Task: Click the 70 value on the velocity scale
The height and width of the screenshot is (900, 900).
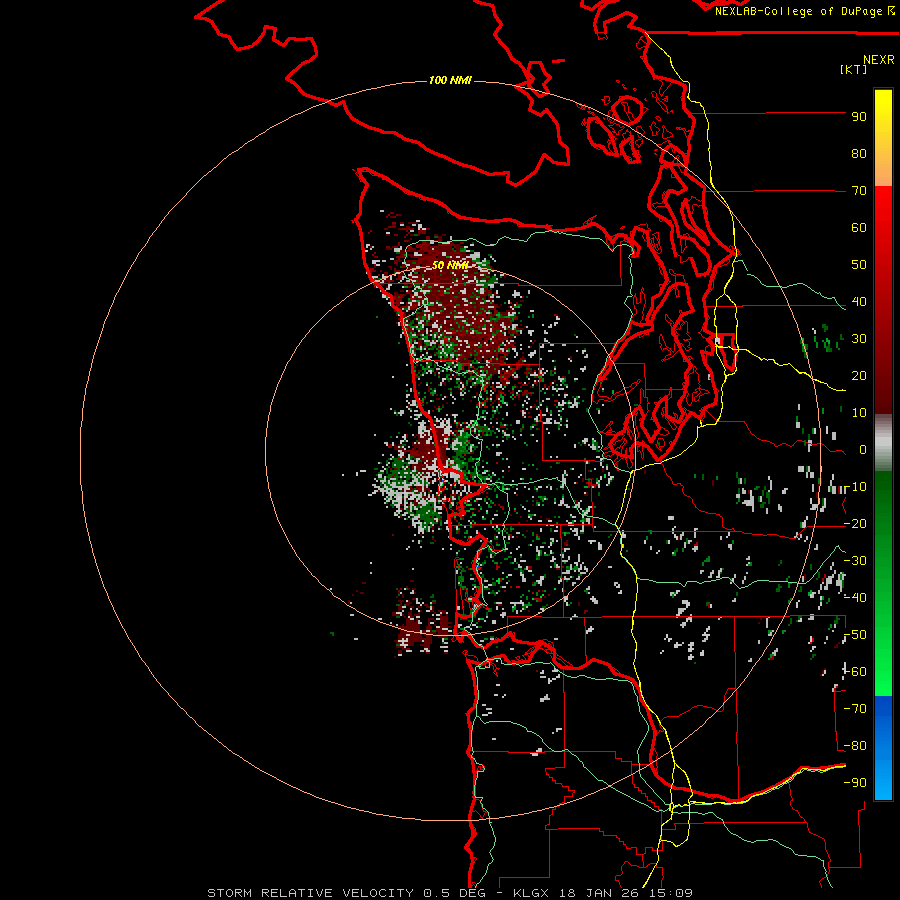Action: click(x=859, y=191)
